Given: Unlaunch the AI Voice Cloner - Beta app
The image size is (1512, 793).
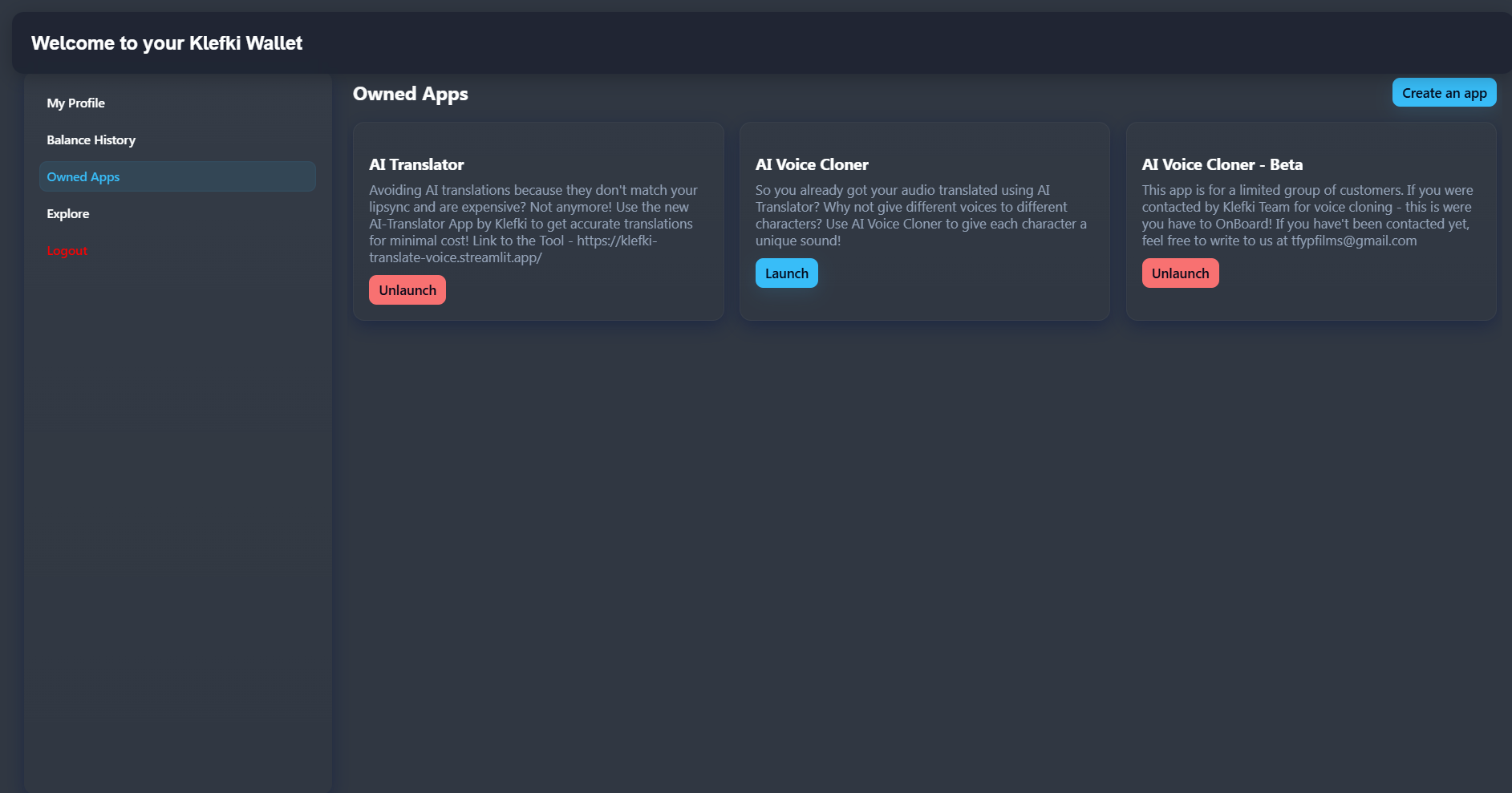Looking at the screenshot, I should coord(1180,273).
